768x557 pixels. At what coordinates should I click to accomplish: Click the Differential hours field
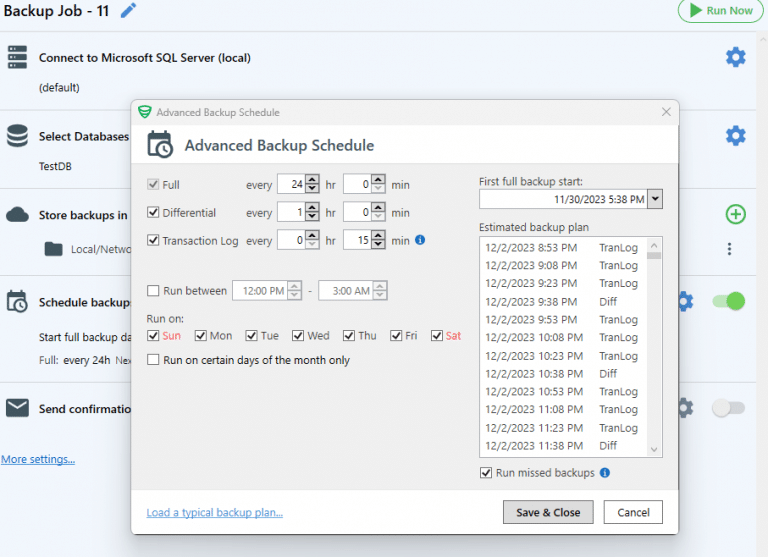click(291, 212)
